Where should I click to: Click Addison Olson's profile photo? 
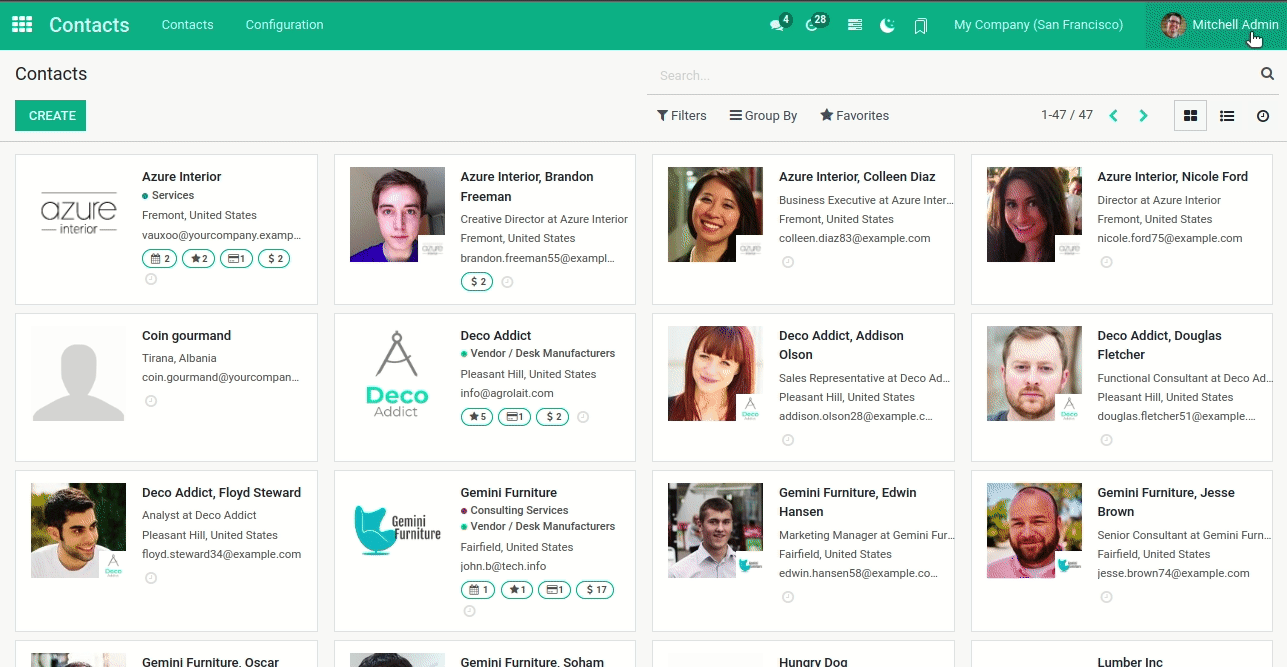[715, 373]
